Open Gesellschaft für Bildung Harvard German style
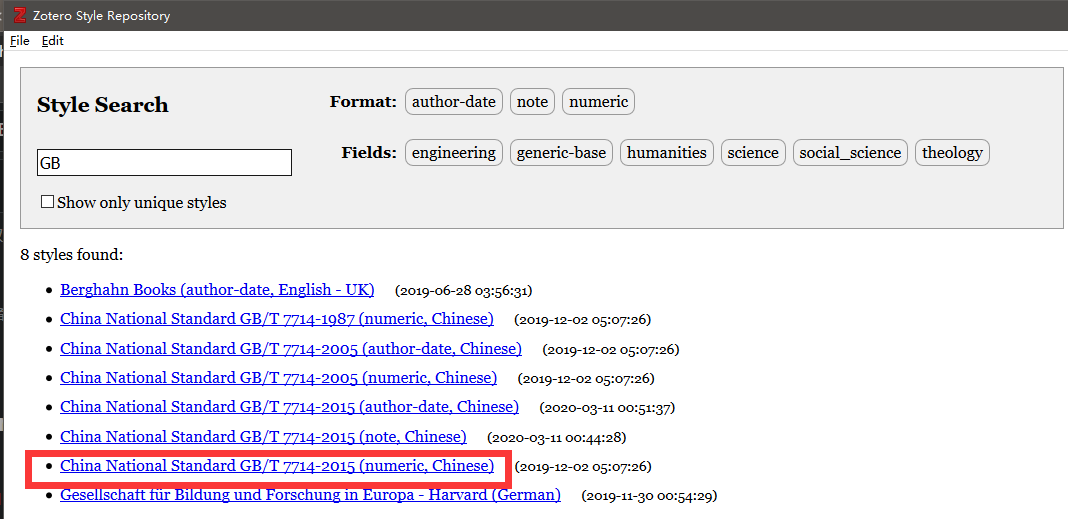This screenshot has width=1068, height=519. [x=311, y=495]
